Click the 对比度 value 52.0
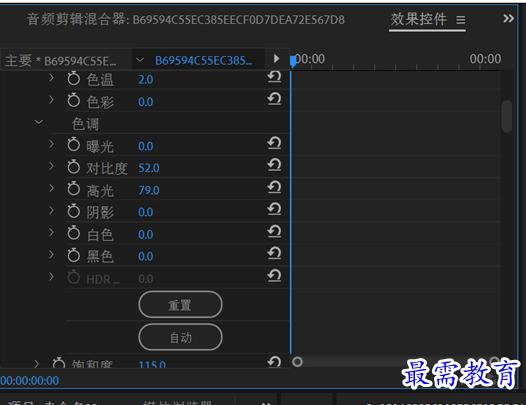Image resolution: width=526 pixels, height=405 pixels. coord(149,168)
